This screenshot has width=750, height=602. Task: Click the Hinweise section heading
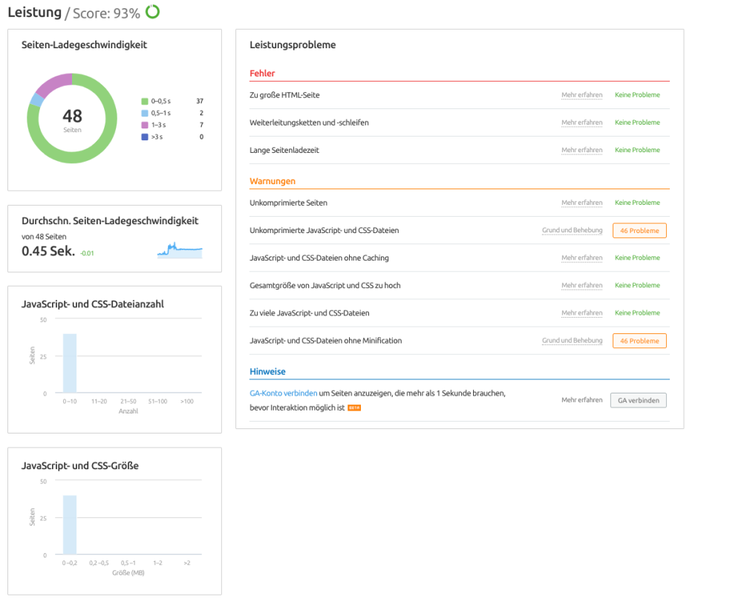click(x=267, y=372)
